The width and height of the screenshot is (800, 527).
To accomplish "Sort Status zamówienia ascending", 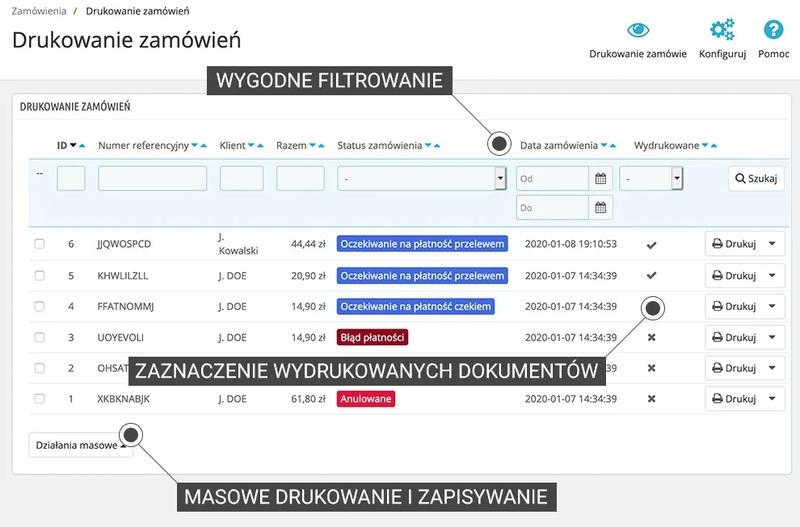I will point(437,145).
